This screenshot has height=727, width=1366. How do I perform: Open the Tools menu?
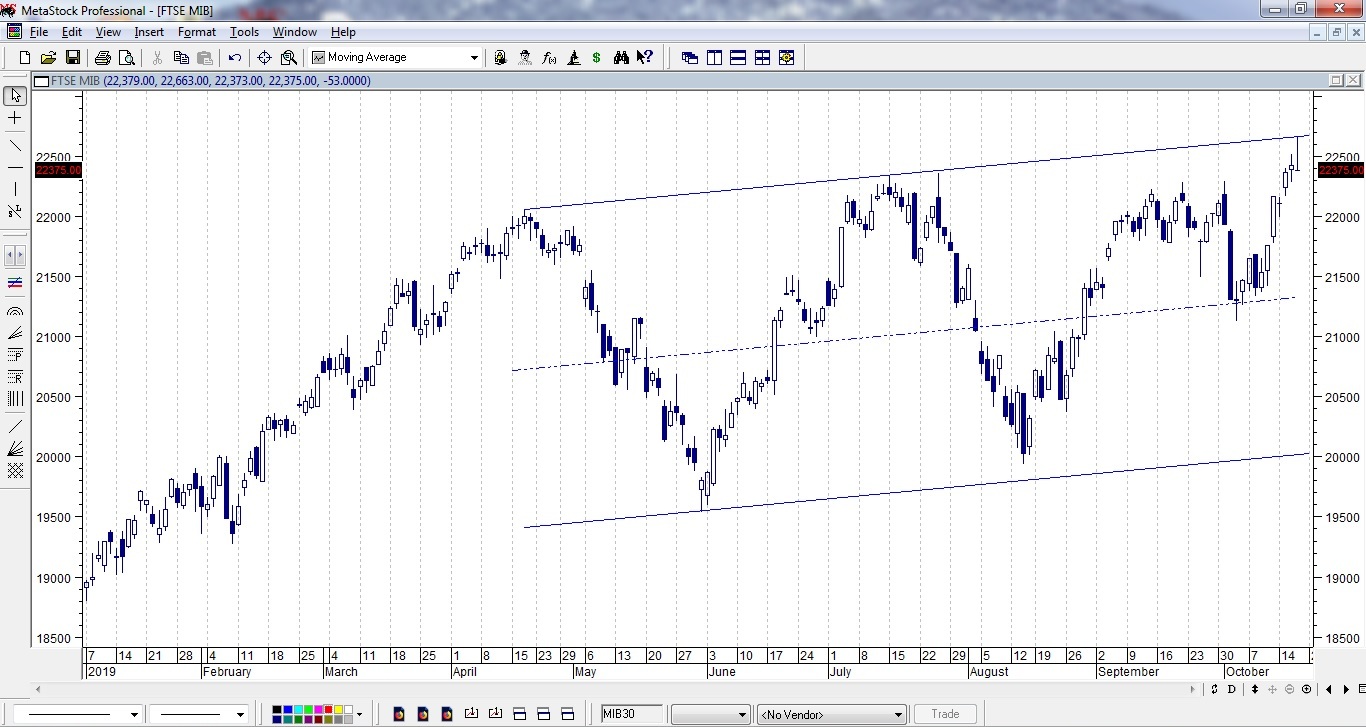tap(244, 32)
